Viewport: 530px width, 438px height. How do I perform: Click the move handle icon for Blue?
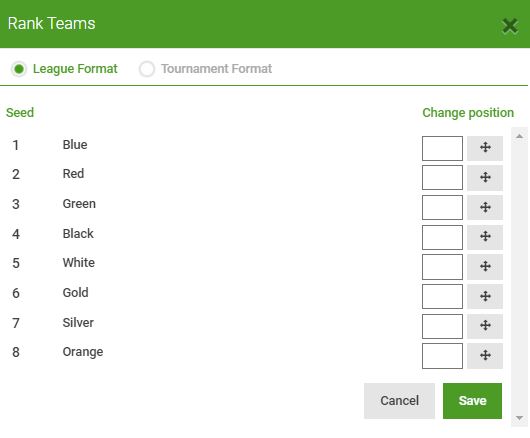coord(485,148)
